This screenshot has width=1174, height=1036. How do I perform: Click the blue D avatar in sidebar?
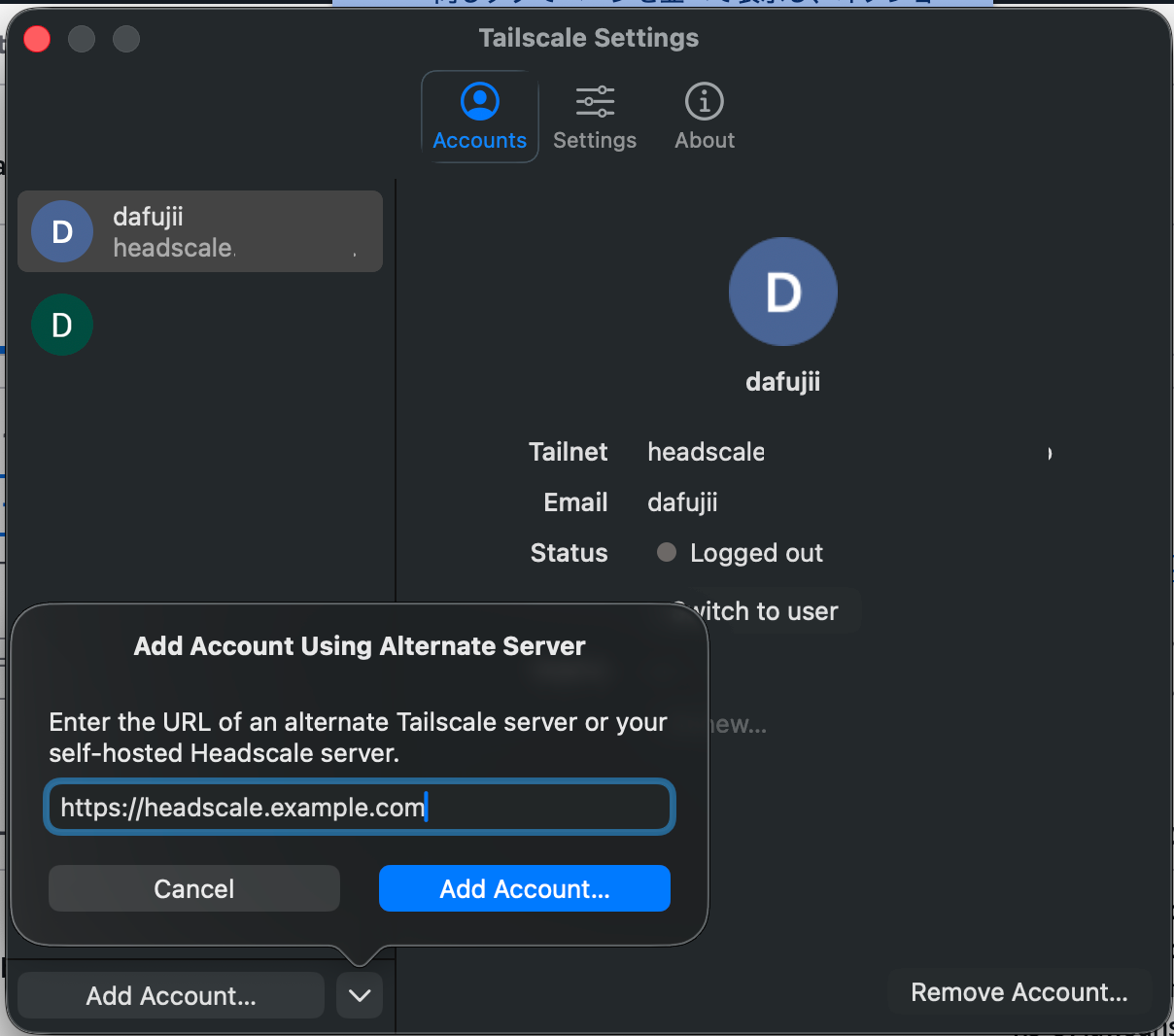tap(62, 231)
